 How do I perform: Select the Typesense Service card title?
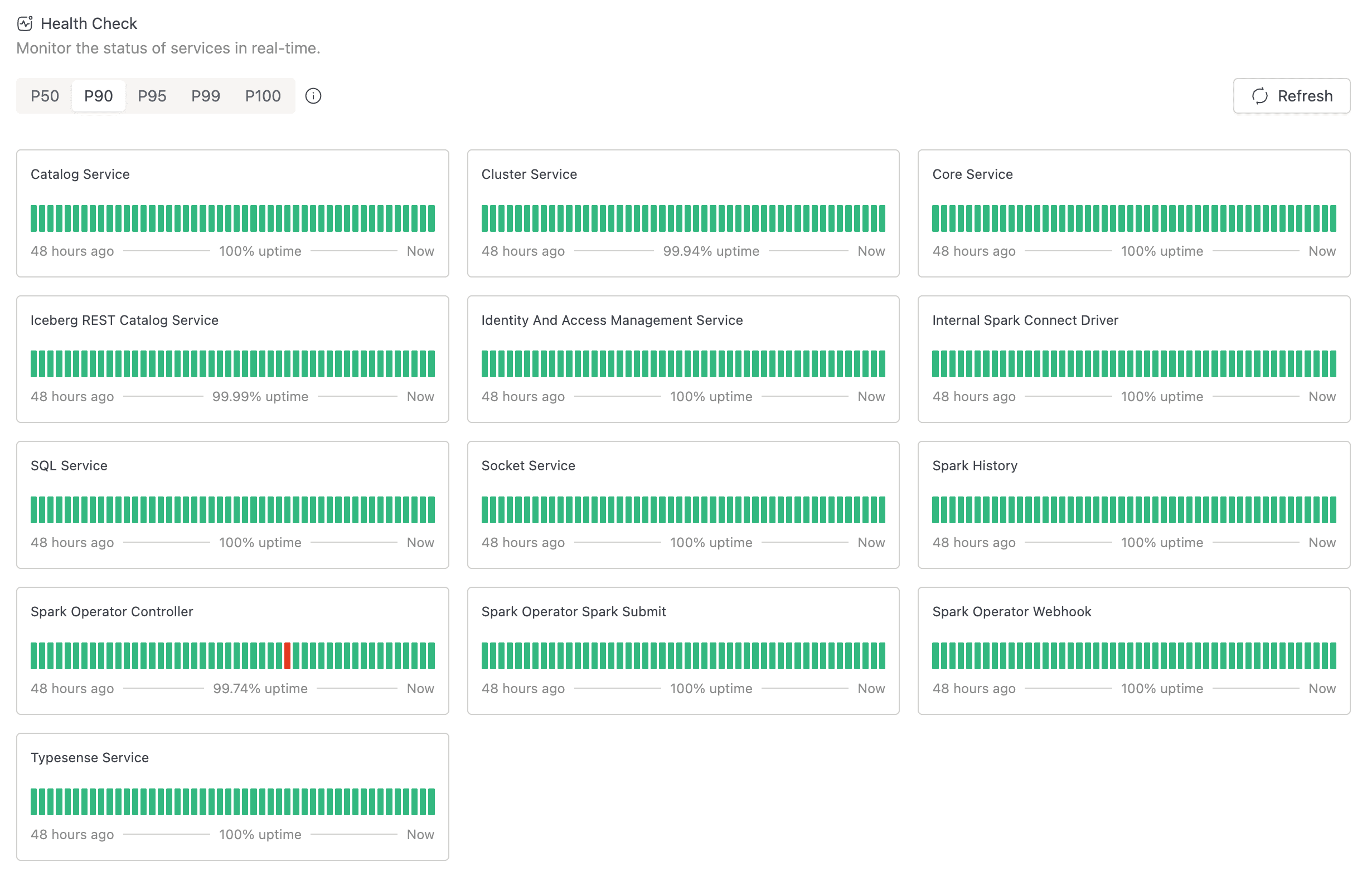click(x=90, y=757)
